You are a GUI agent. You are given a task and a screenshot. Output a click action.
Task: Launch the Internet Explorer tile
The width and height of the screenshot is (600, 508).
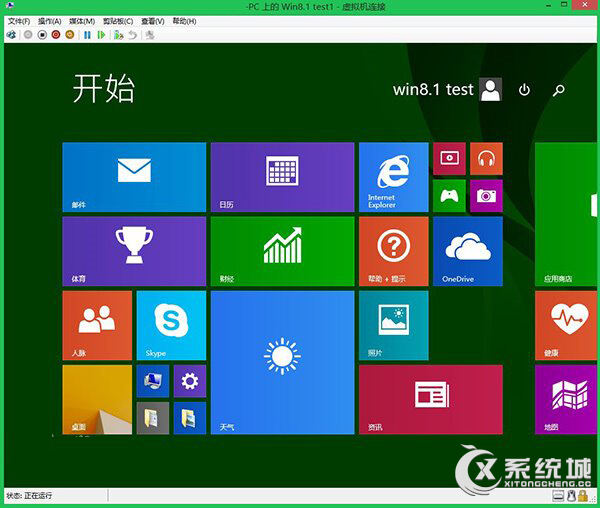[x=394, y=177]
